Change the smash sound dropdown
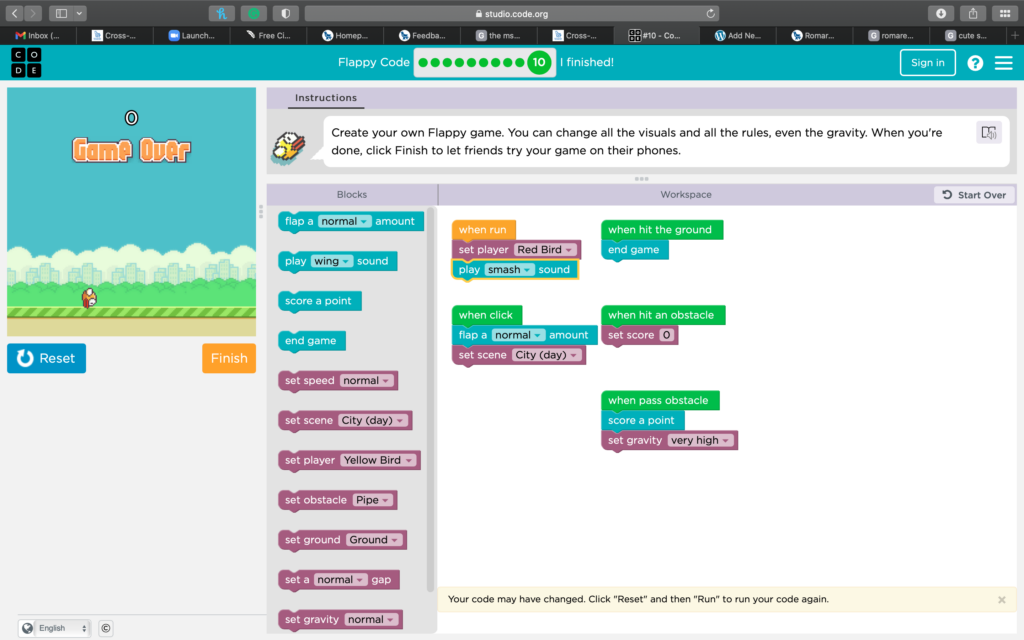The width and height of the screenshot is (1024, 640). 509,270
